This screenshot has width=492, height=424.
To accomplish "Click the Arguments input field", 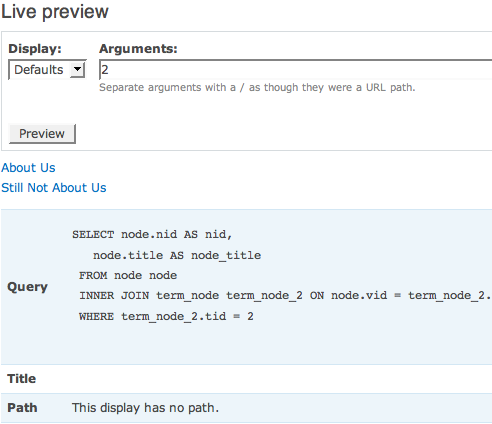I will pos(296,70).
